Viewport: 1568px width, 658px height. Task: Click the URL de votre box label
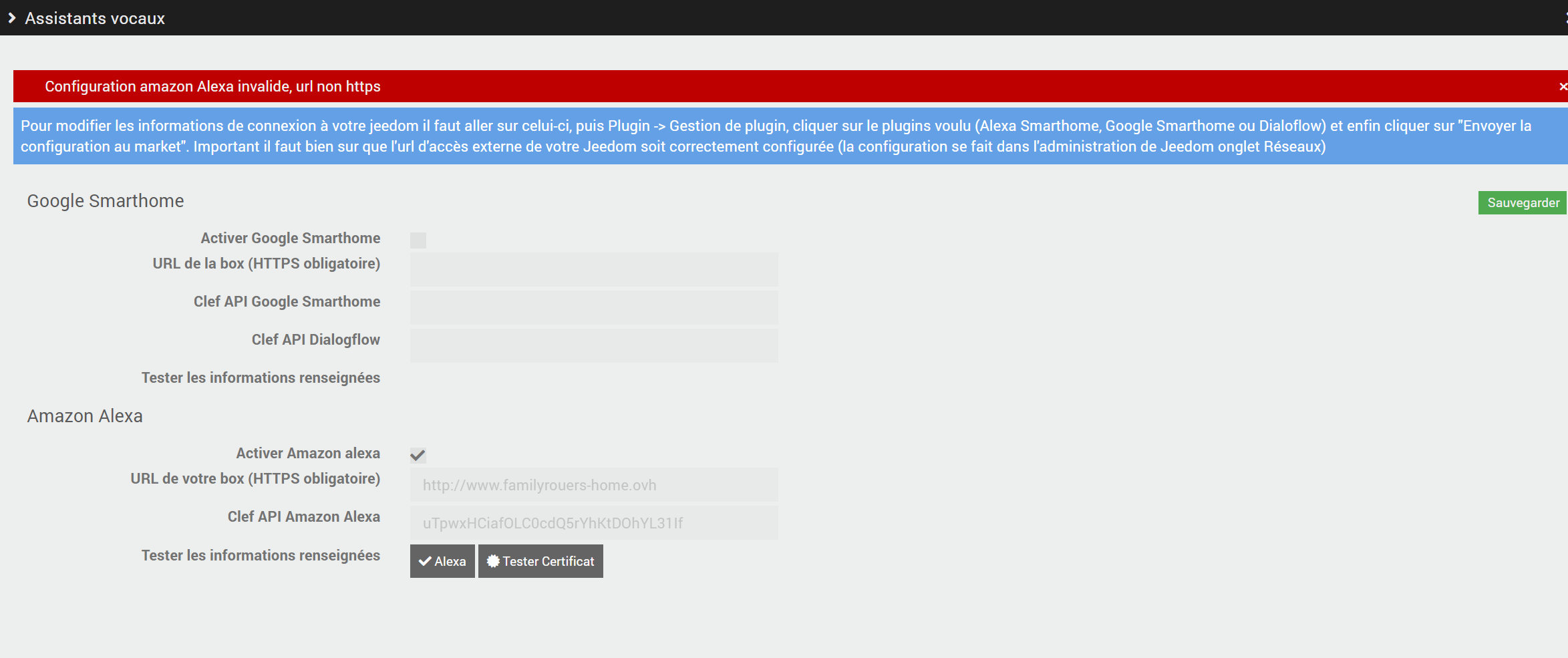[255, 479]
